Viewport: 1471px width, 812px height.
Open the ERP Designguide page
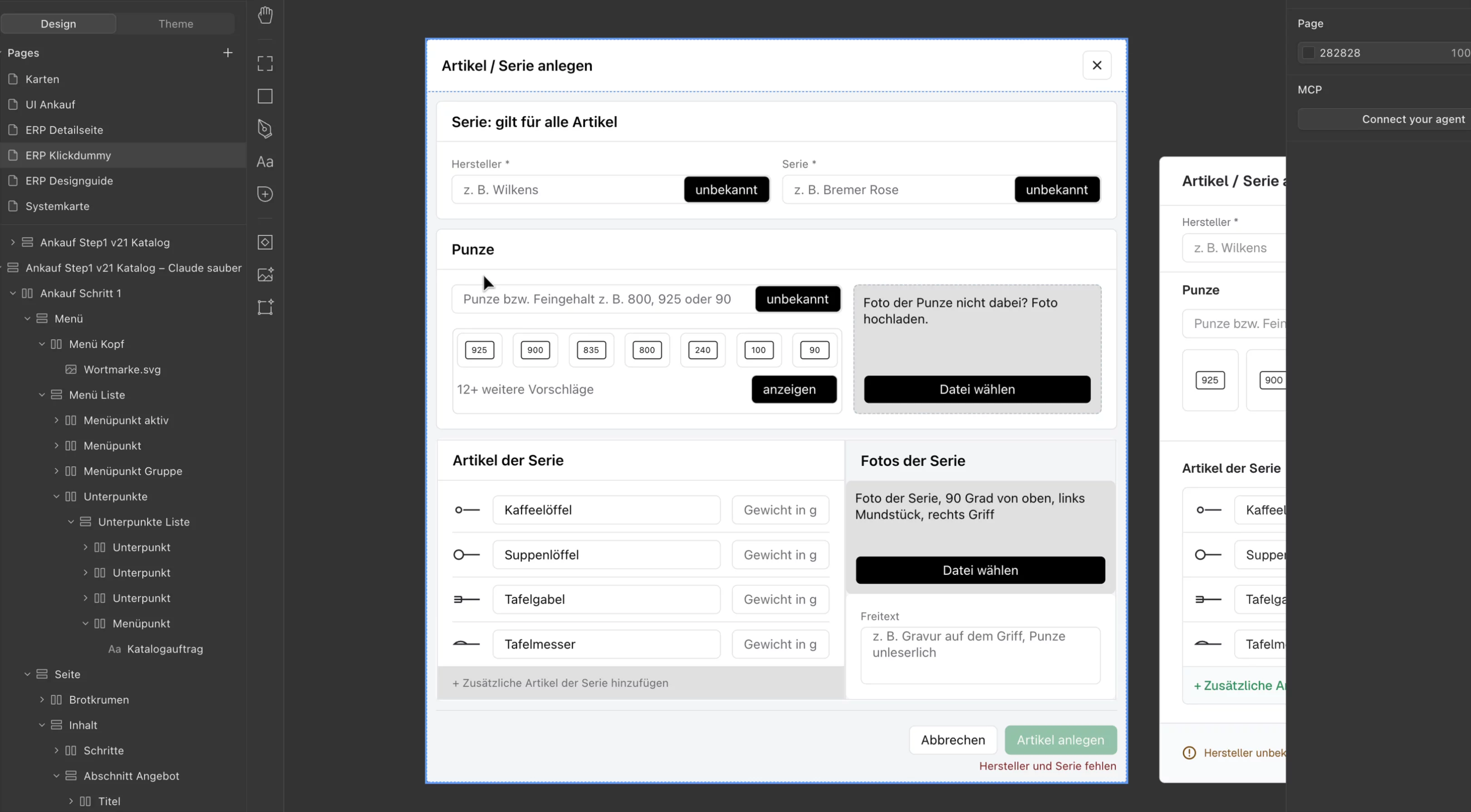tap(69, 181)
